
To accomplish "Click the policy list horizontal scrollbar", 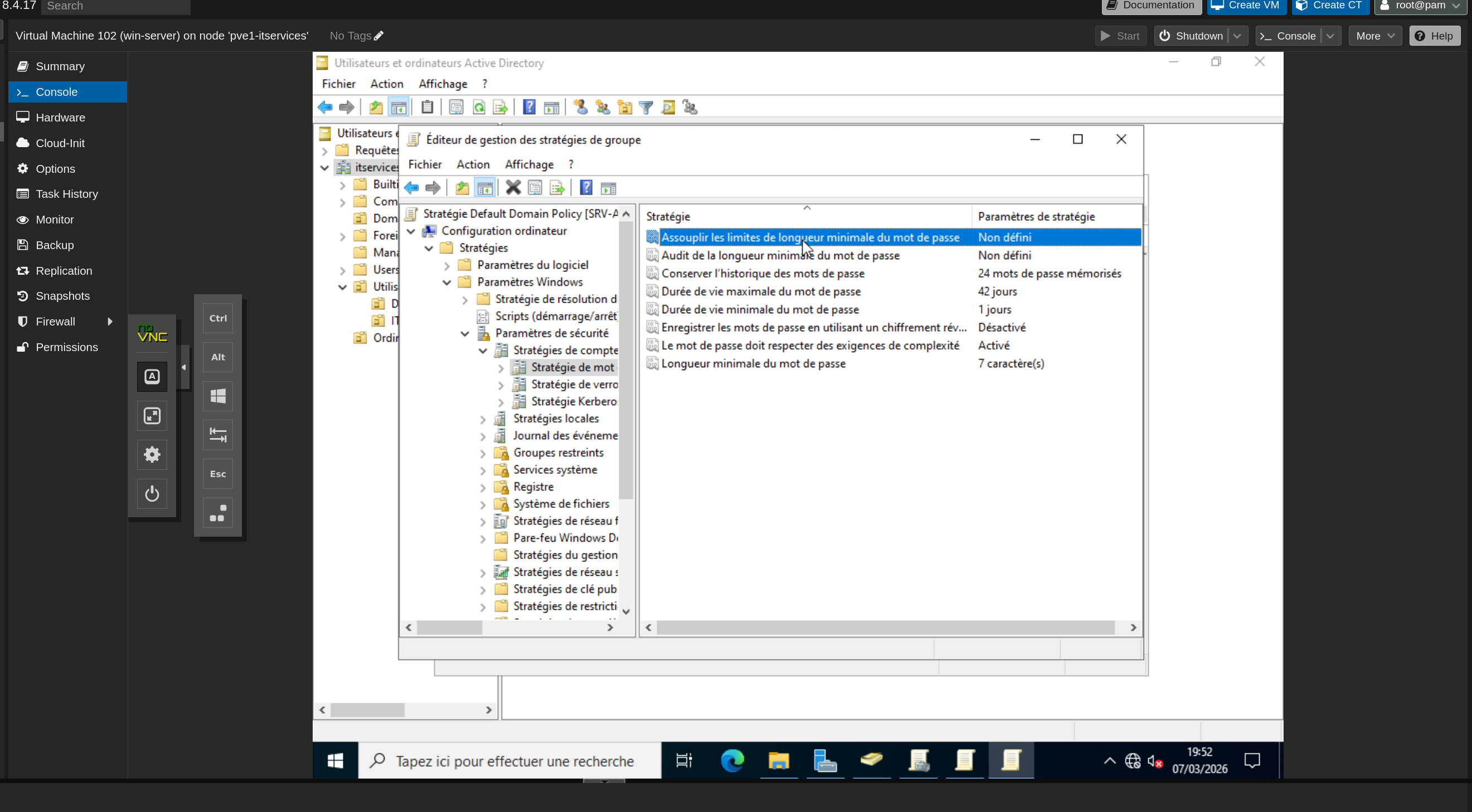I will click(885, 628).
